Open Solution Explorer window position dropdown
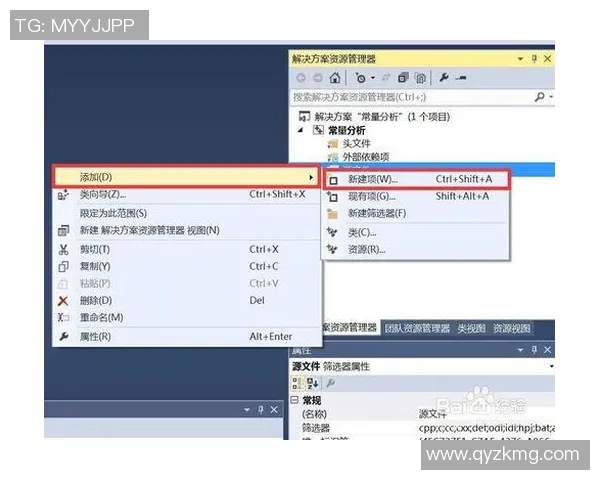The height and width of the screenshot is (480, 600). (x=520, y=59)
